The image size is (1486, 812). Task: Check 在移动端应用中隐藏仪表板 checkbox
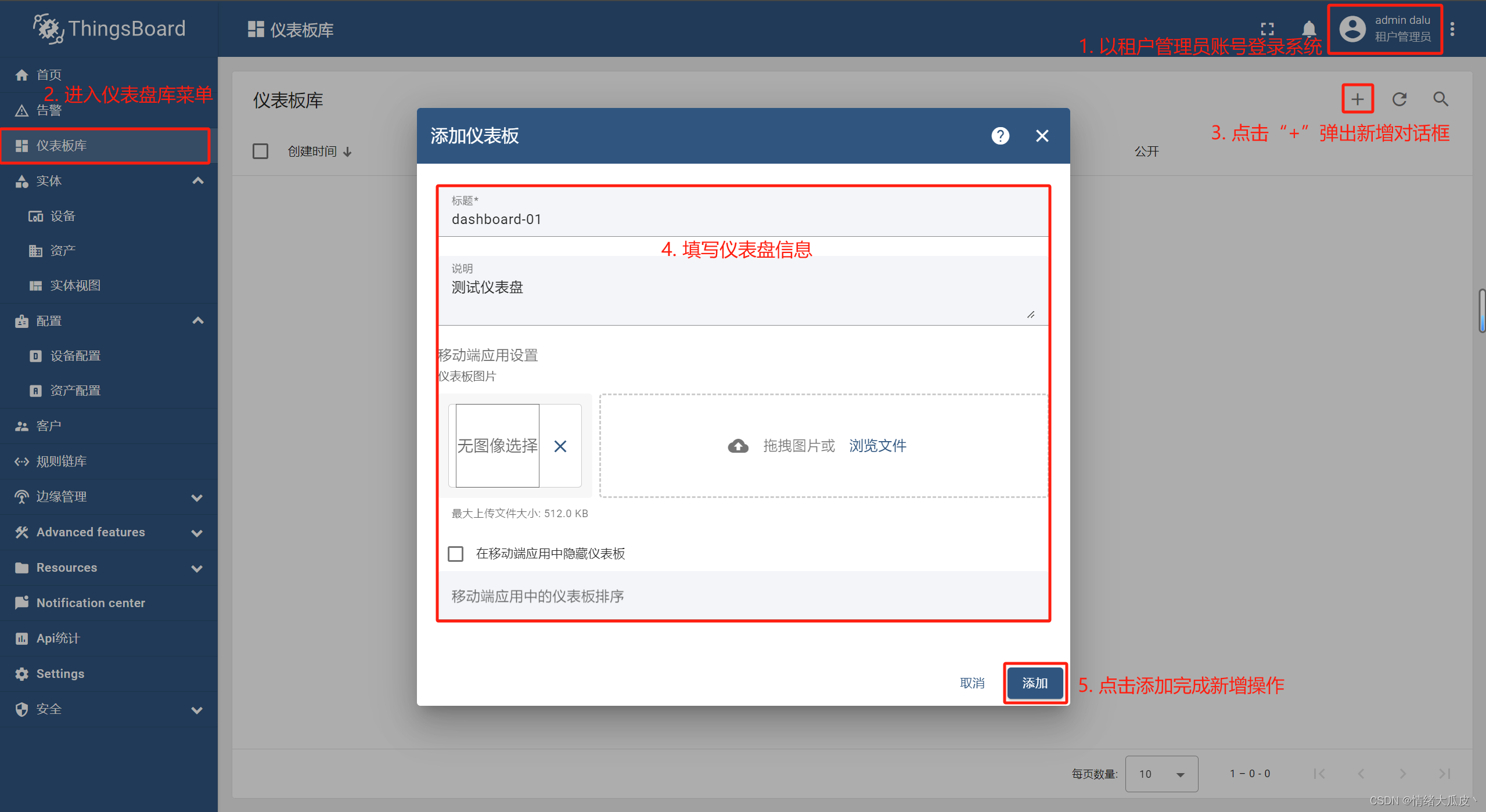[456, 554]
